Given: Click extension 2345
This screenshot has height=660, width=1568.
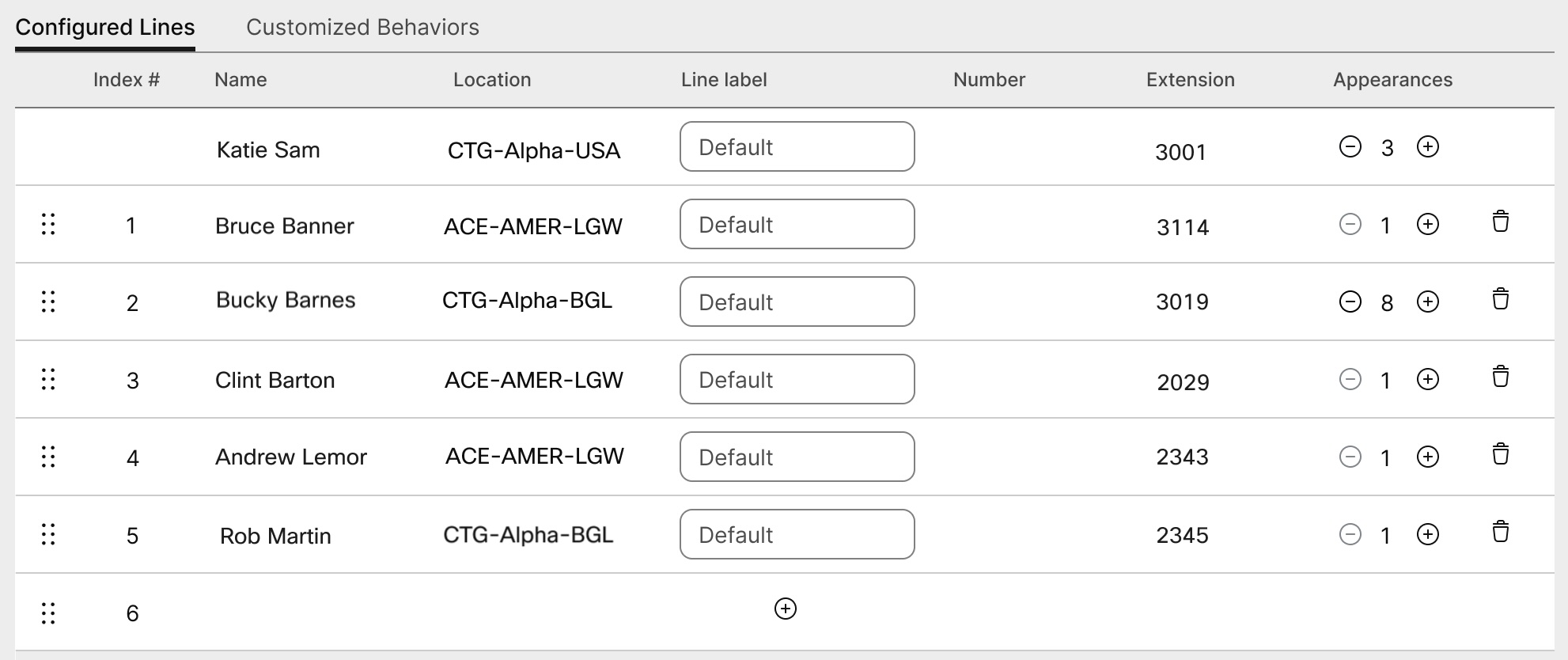Looking at the screenshot, I should [1182, 536].
